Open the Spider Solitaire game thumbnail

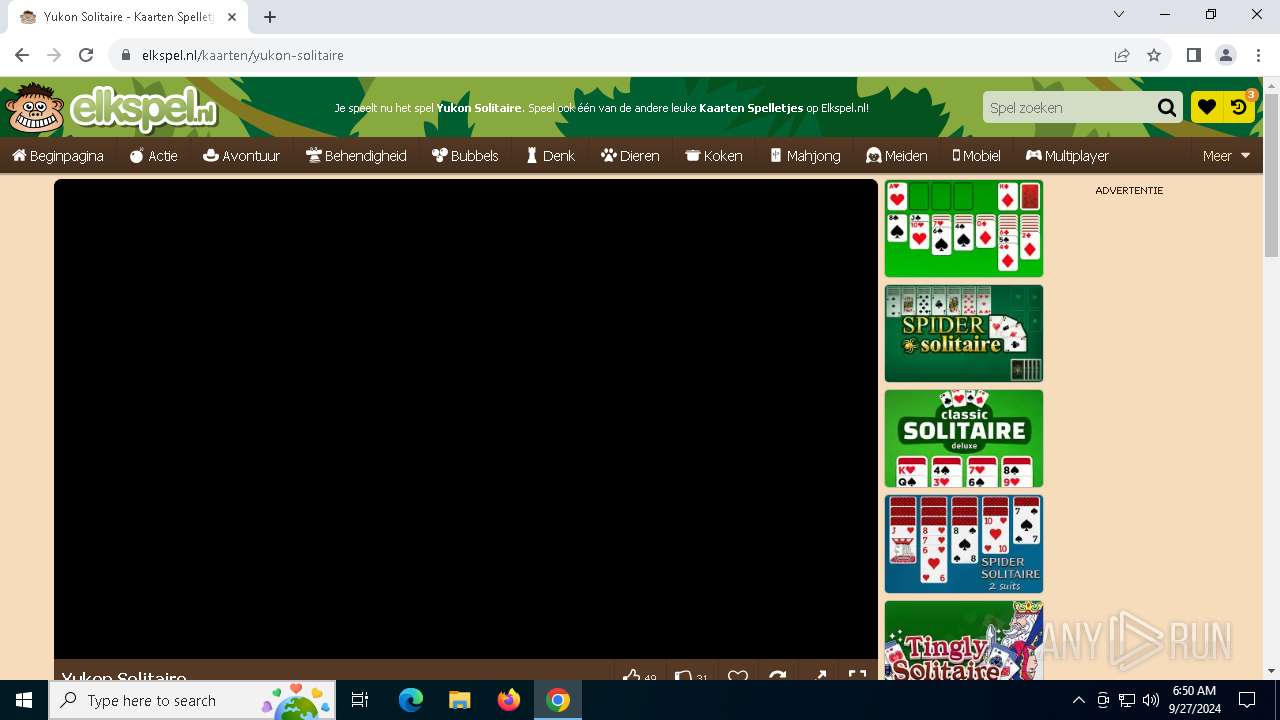964,333
